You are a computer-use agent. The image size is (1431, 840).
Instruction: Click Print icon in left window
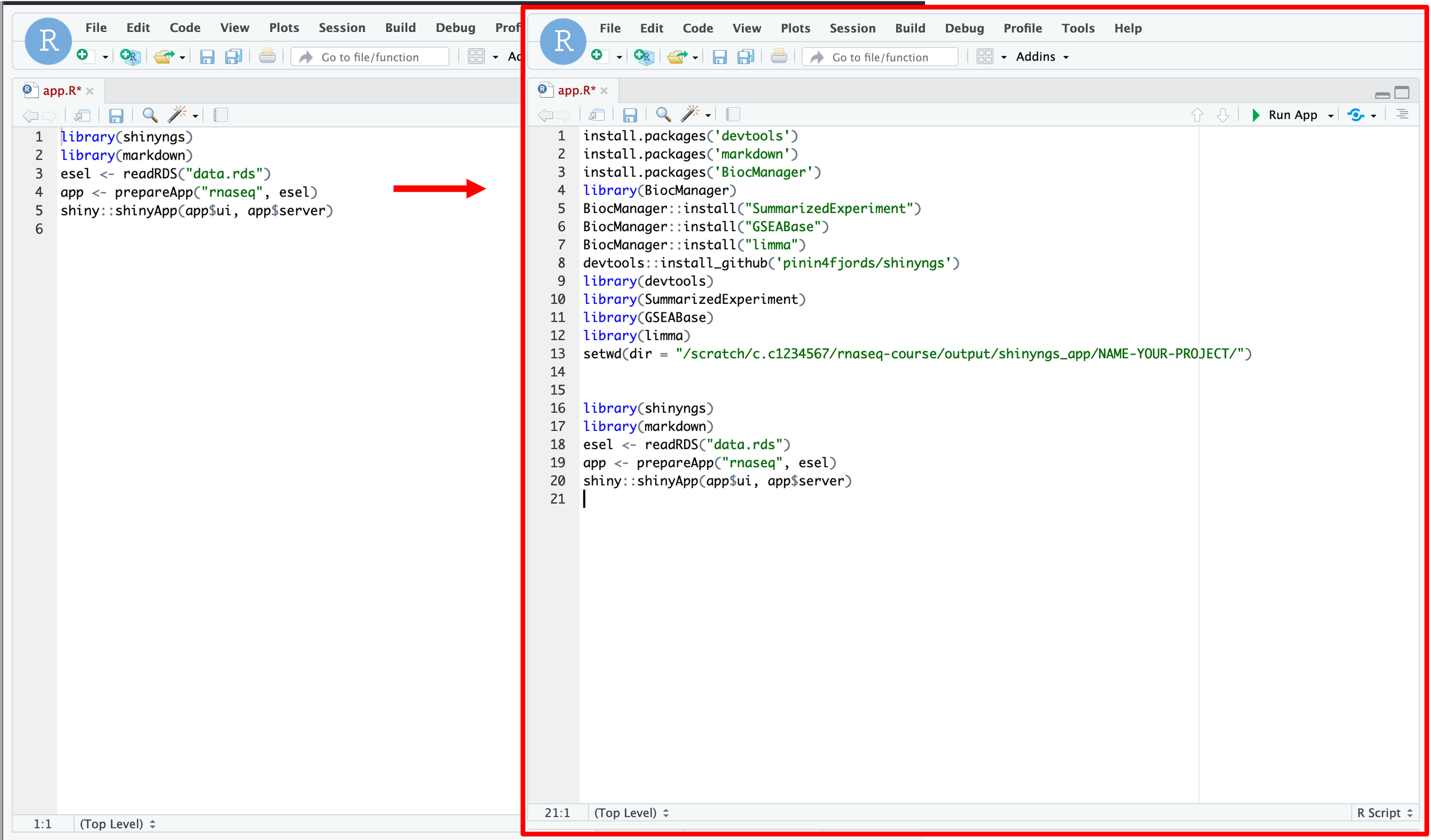[267, 56]
